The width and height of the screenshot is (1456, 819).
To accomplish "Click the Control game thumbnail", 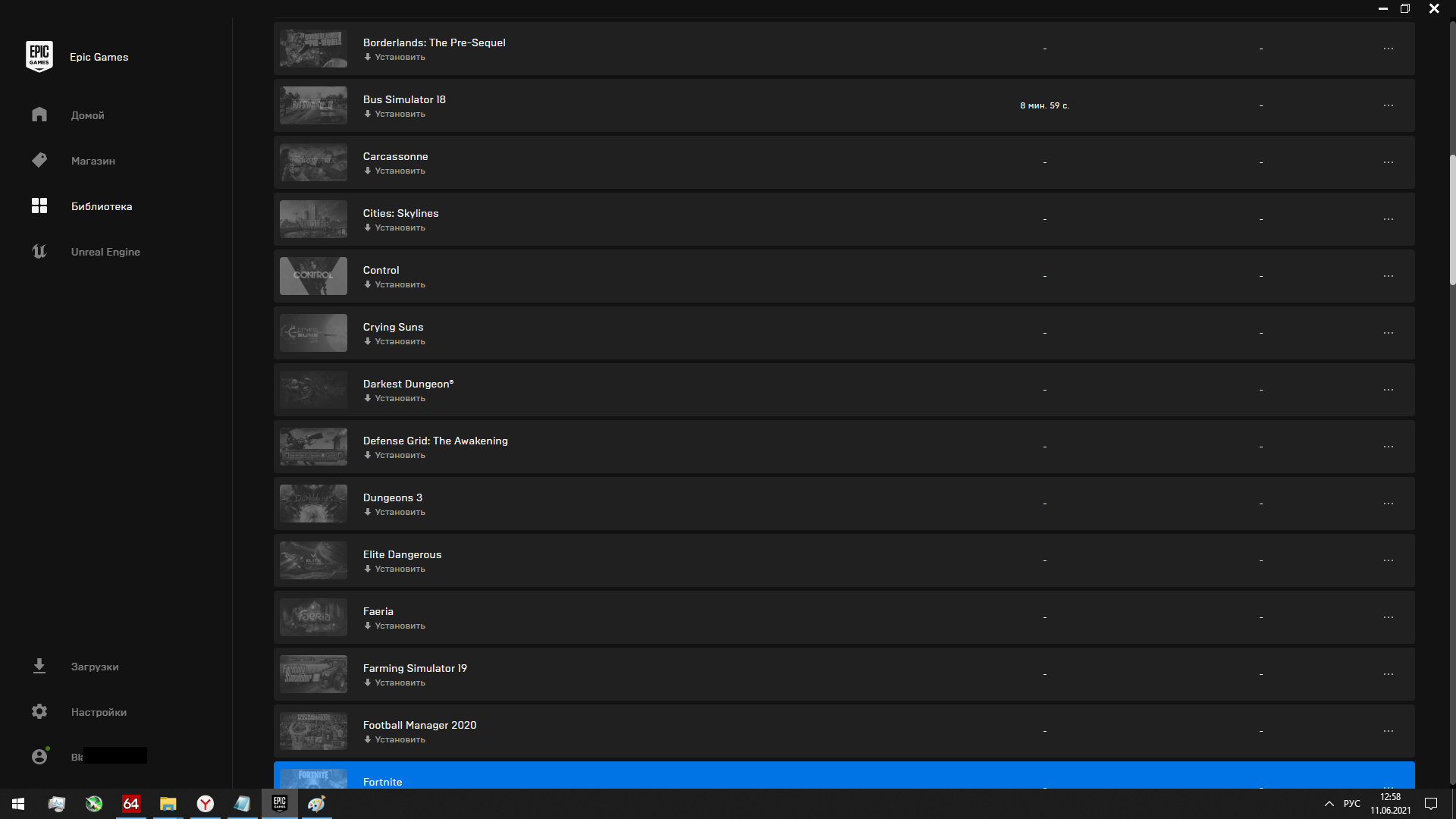I will tap(313, 276).
